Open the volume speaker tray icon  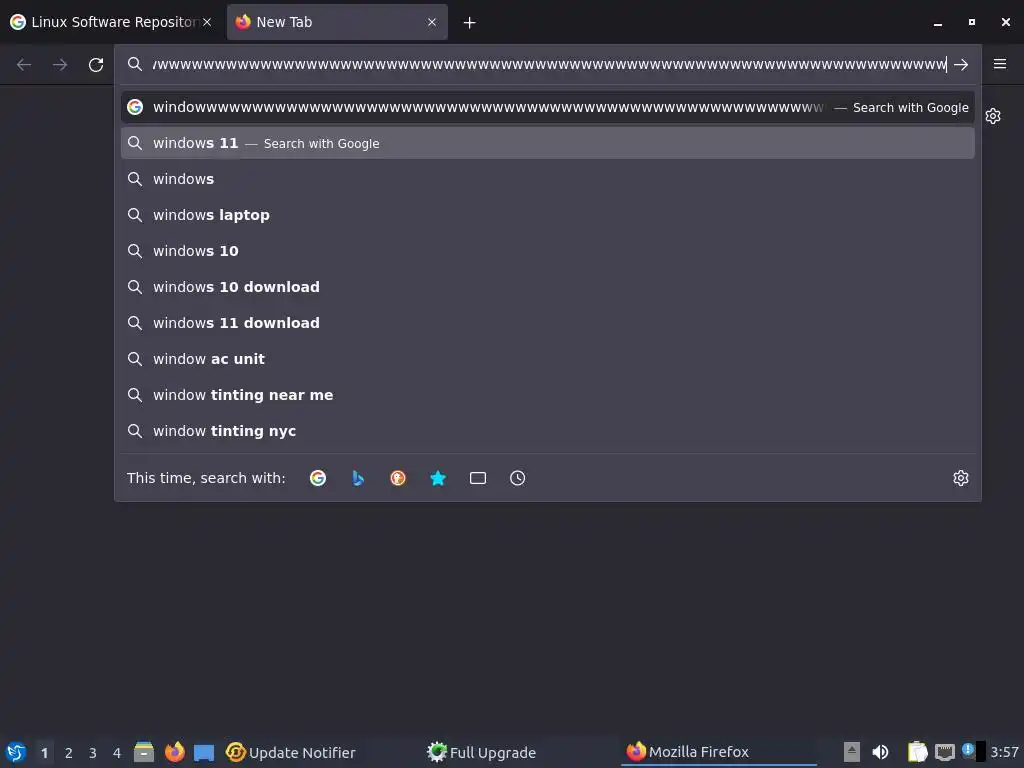(880, 752)
